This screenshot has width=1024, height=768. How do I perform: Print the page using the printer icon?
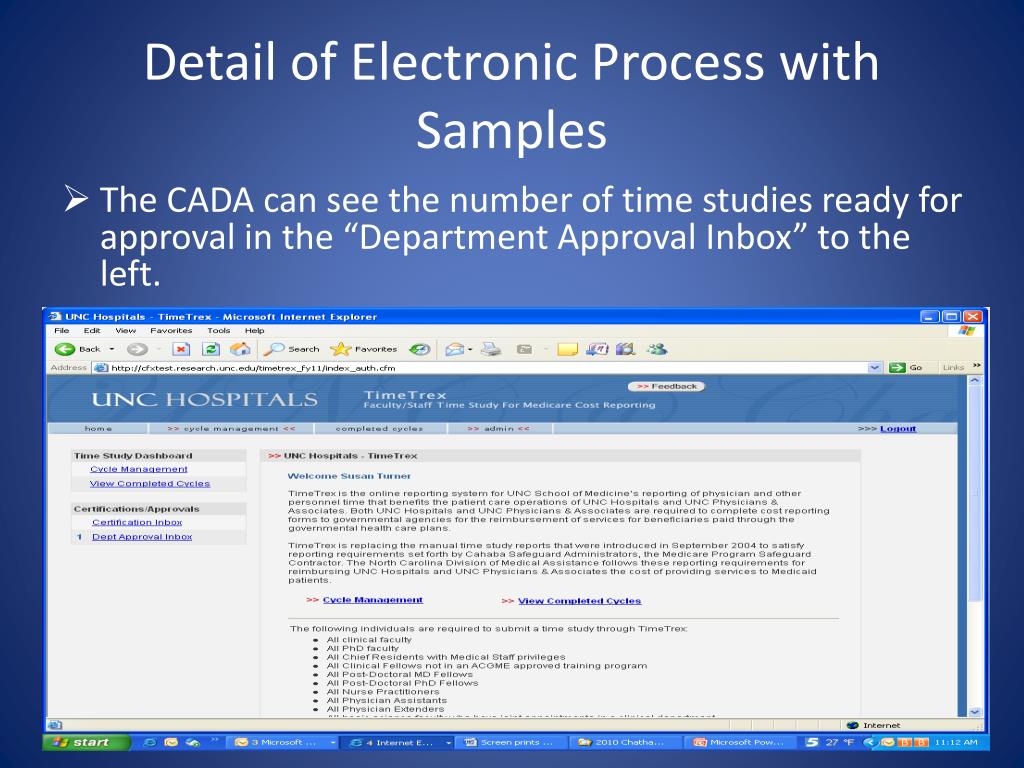(491, 349)
